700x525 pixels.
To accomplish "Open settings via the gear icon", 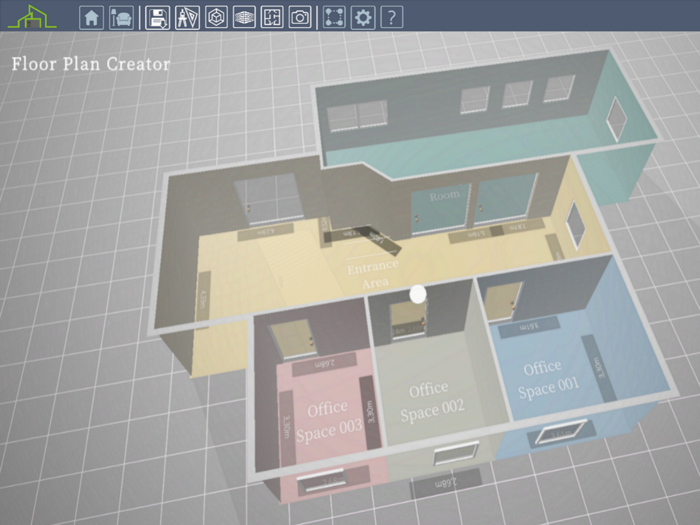I will coord(362,18).
